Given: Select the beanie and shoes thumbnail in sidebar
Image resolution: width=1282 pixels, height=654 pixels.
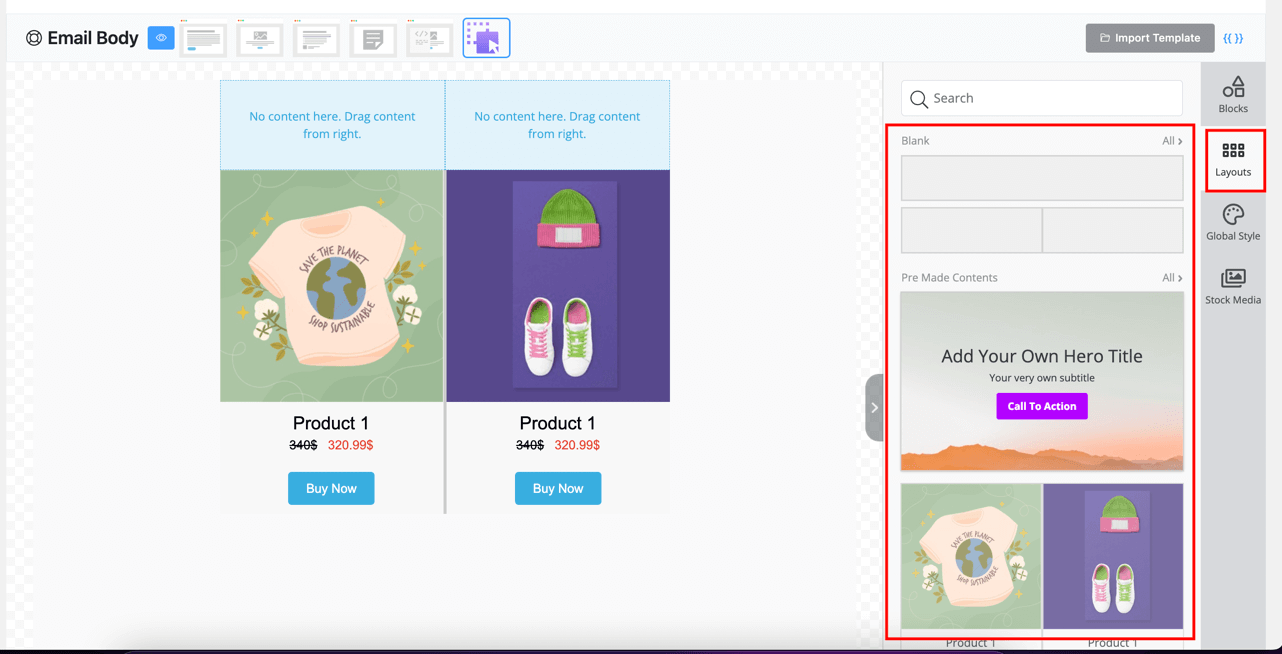Looking at the screenshot, I should [x=1113, y=557].
